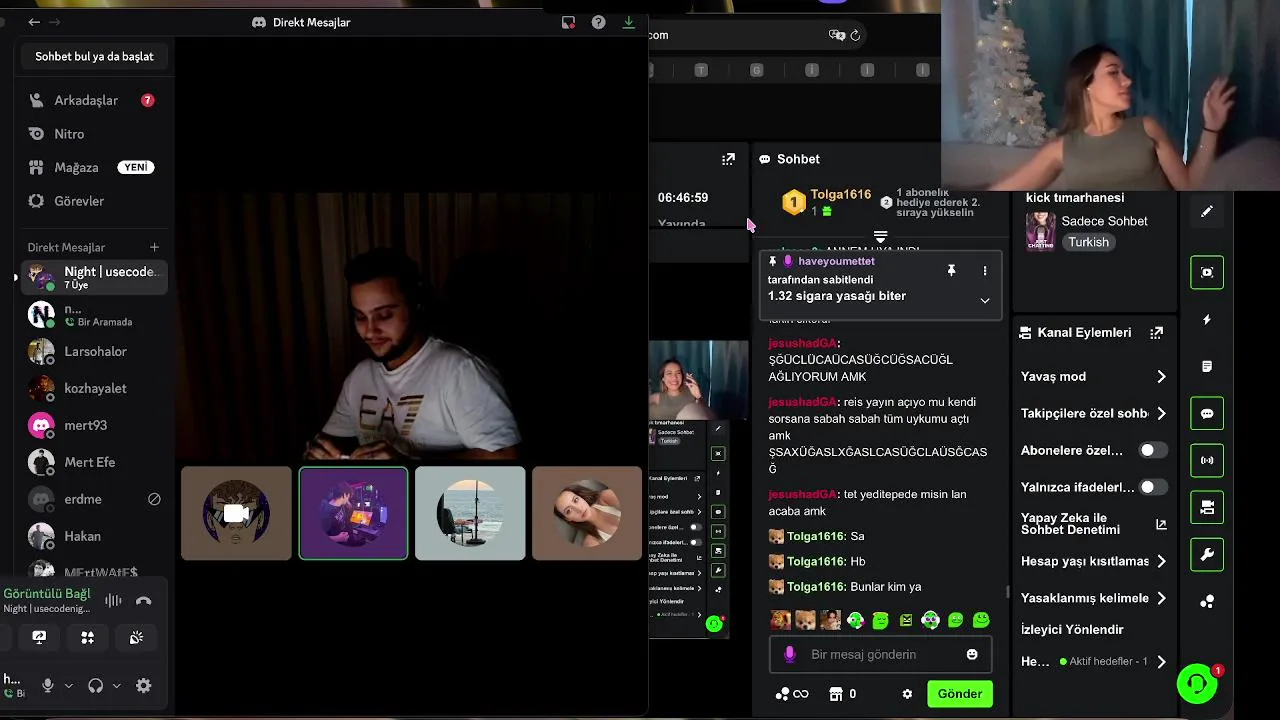
Task: Open headphone output options chevron
Action: (x=116, y=686)
